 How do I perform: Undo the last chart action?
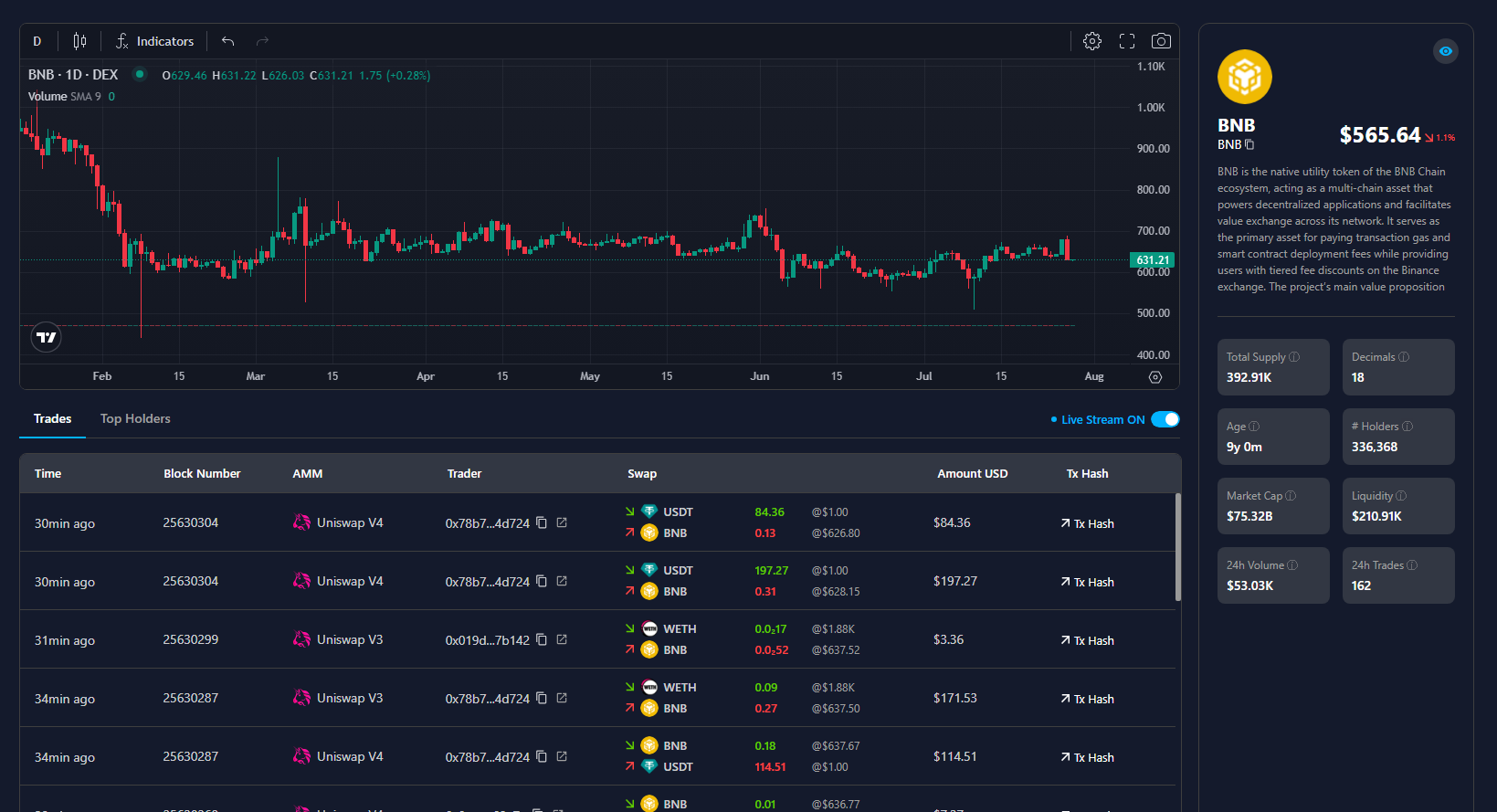[x=228, y=41]
